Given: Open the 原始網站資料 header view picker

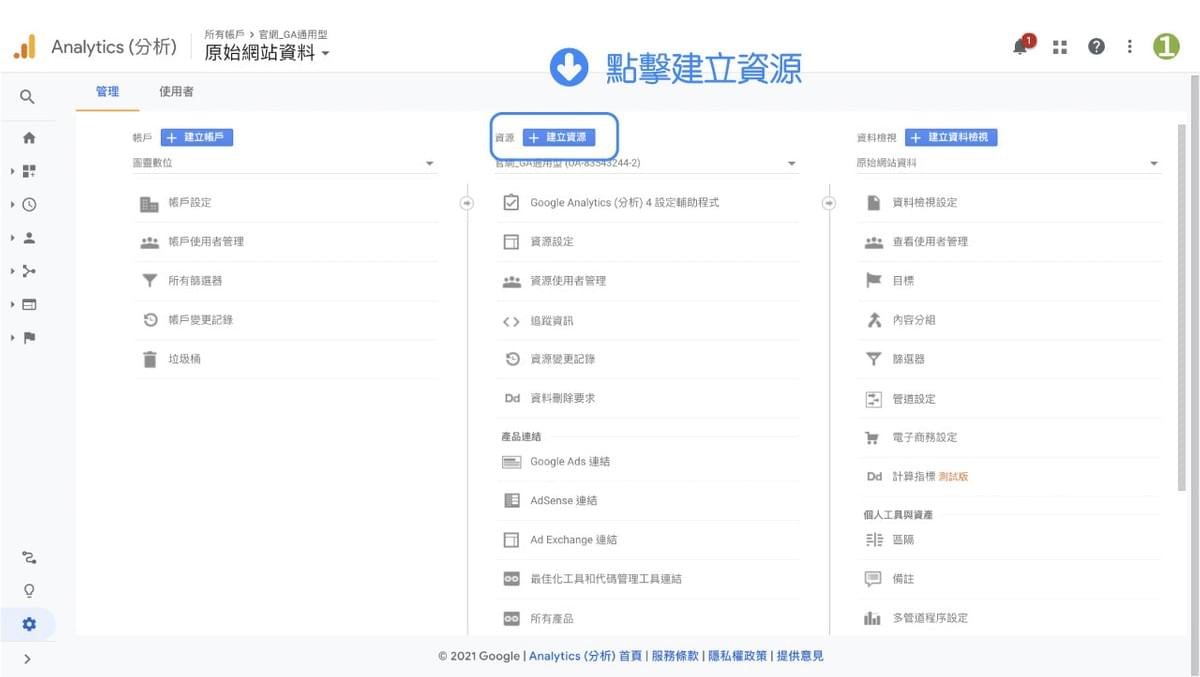Looking at the screenshot, I should click(x=267, y=53).
